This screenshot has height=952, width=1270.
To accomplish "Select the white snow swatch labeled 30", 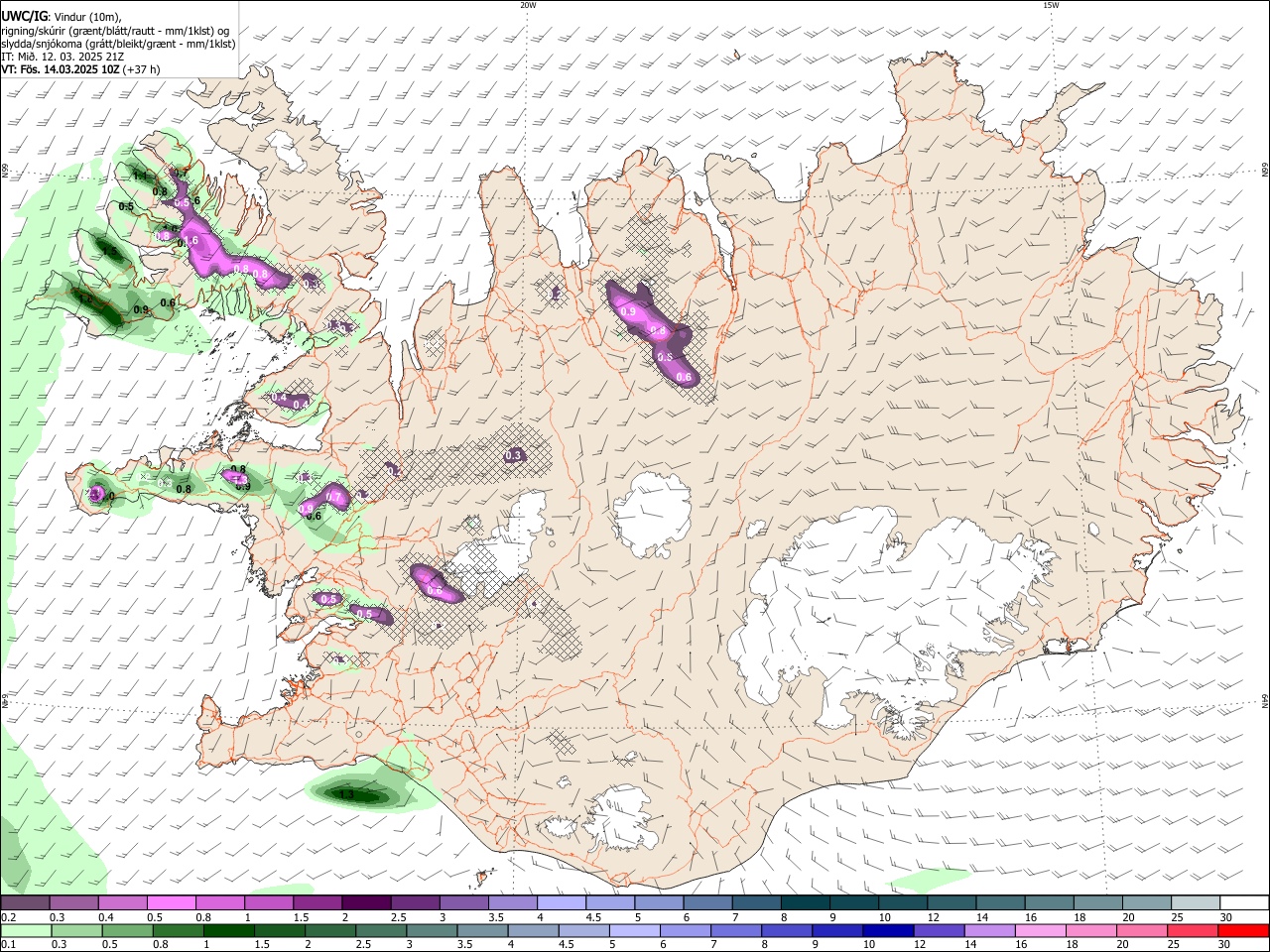I will click(x=1245, y=902).
